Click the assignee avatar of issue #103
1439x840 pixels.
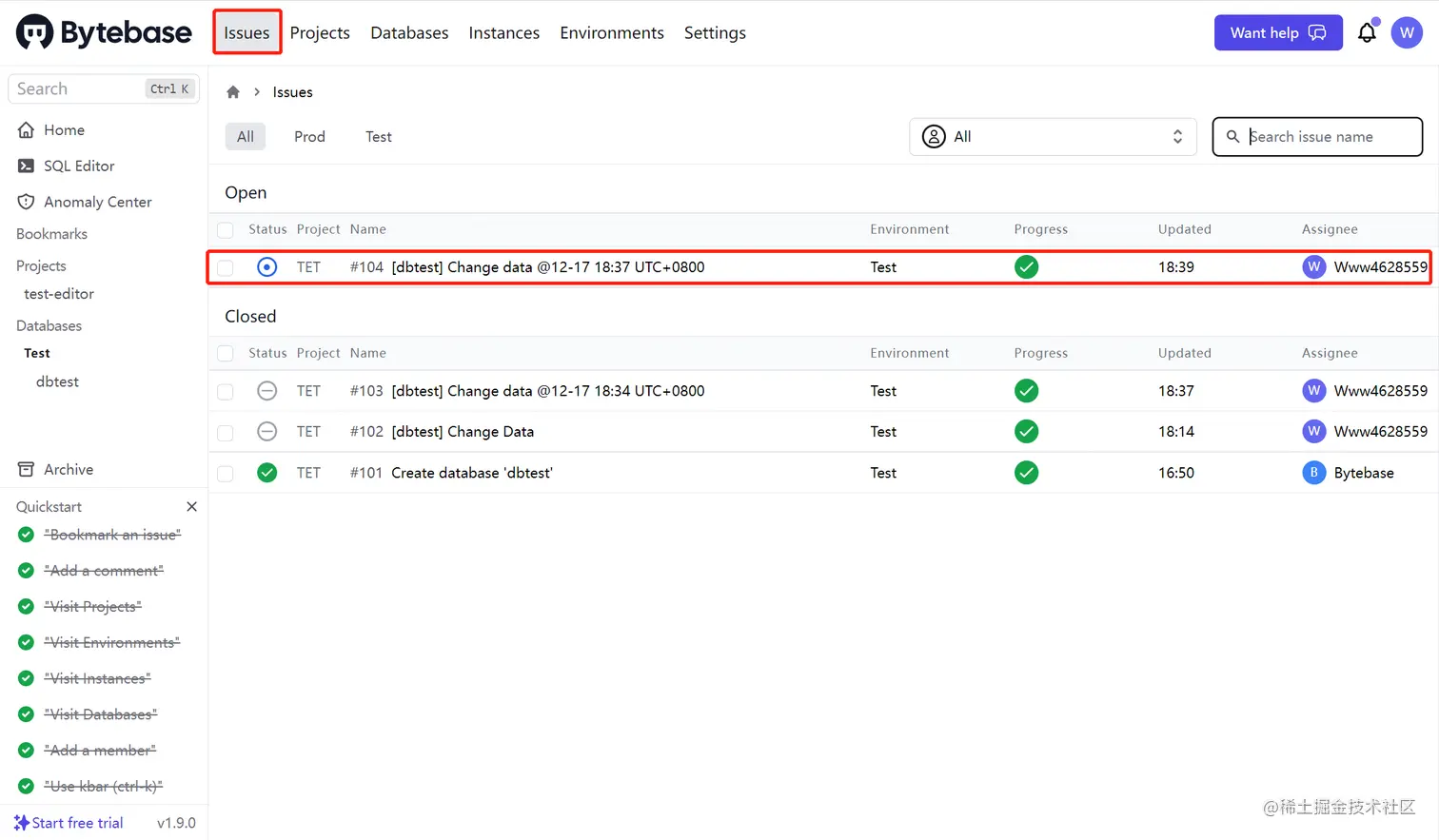point(1314,391)
